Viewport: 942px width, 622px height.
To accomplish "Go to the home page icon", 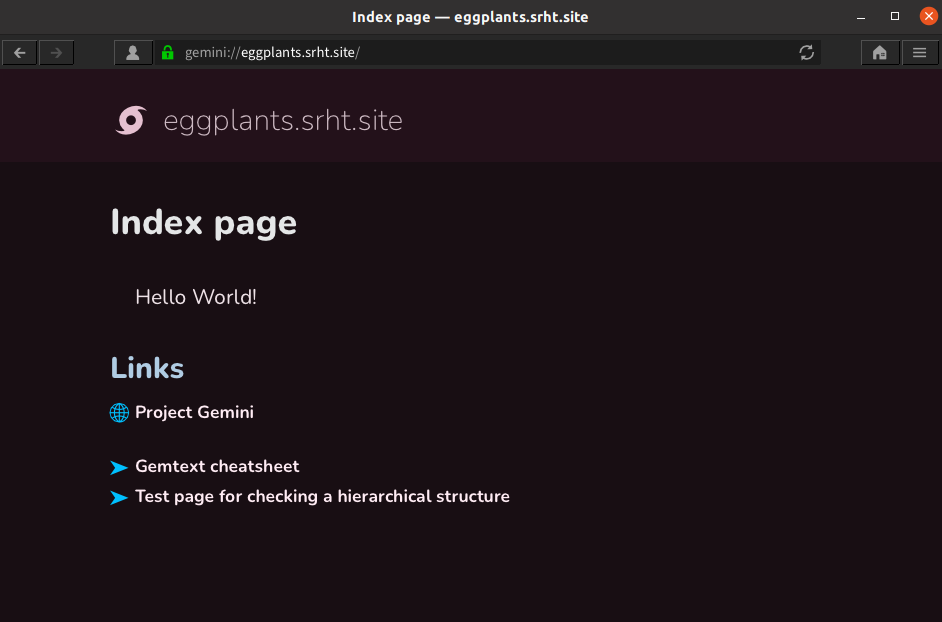I will pos(880,53).
